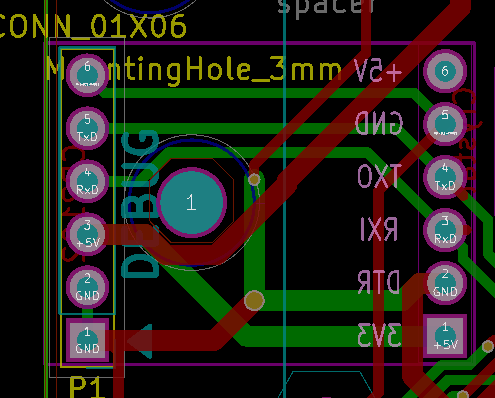Click right connector square pad 1 +5V

pos(445,336)
